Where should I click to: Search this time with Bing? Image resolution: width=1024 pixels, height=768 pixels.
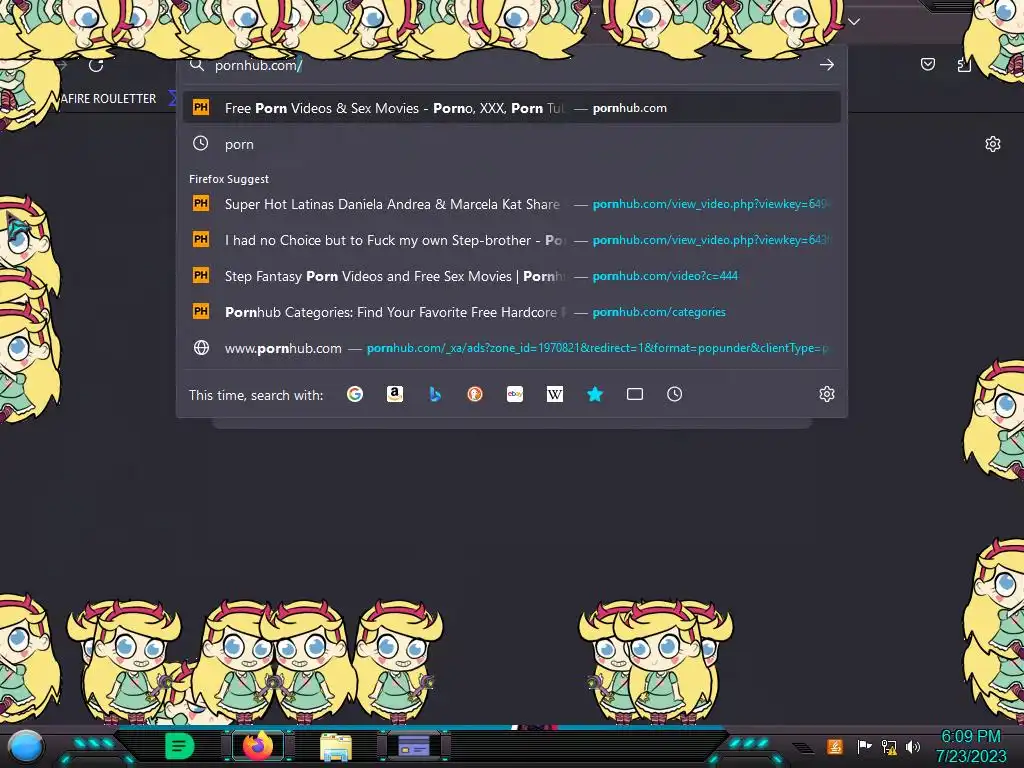[435, 394]
